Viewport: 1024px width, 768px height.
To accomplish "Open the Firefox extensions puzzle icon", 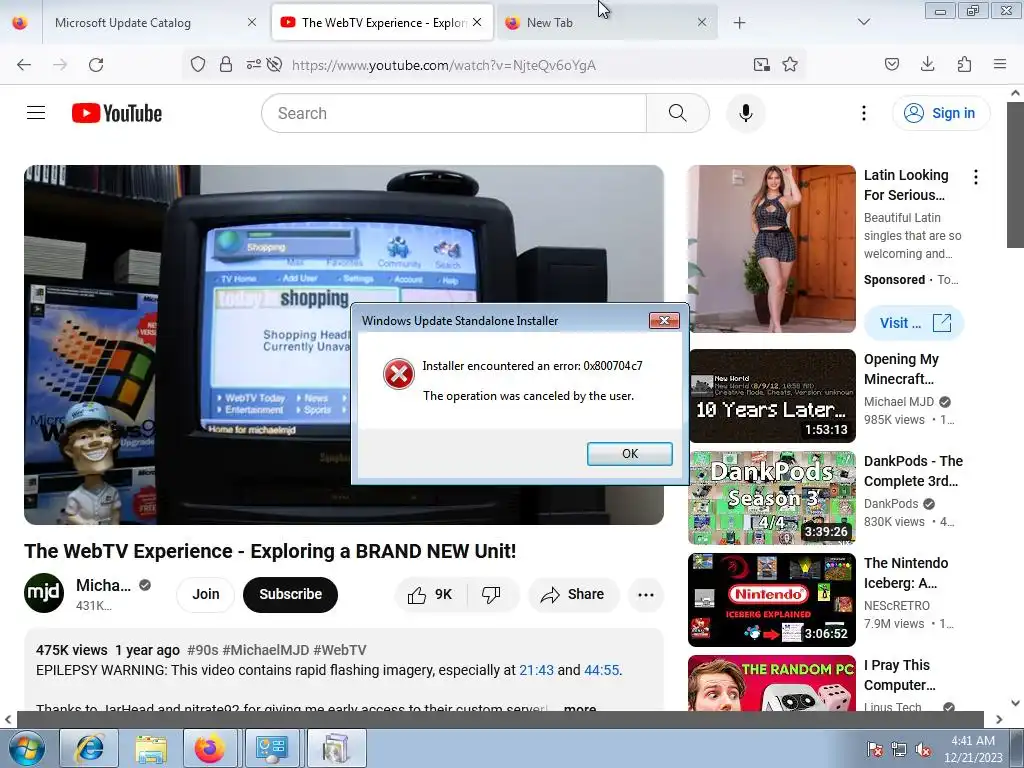I will point(965,64).
